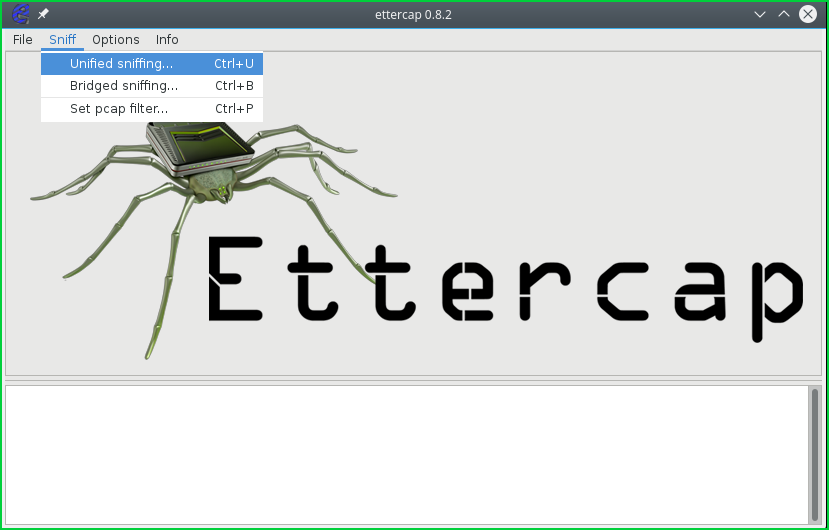The image size is (829, 530).
Task: Open the File menu
Action: 22,40
